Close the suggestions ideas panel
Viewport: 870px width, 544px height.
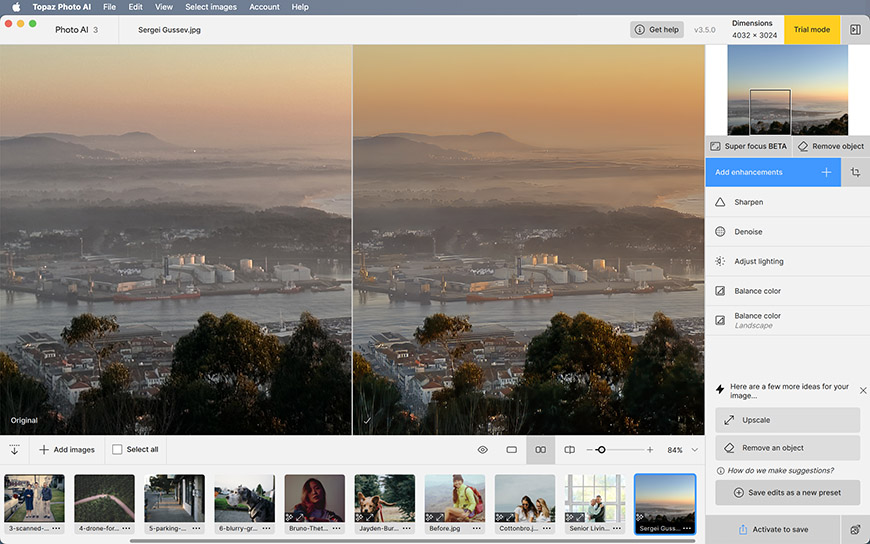point(863,390)
